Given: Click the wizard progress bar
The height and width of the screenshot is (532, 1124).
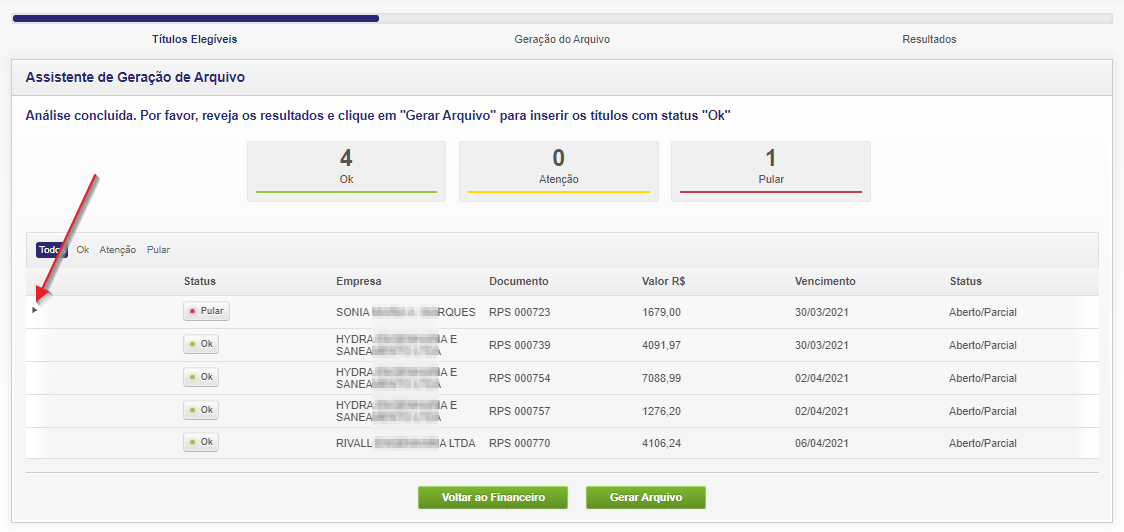Looking at the screenshot, I should tap(562, 18).
